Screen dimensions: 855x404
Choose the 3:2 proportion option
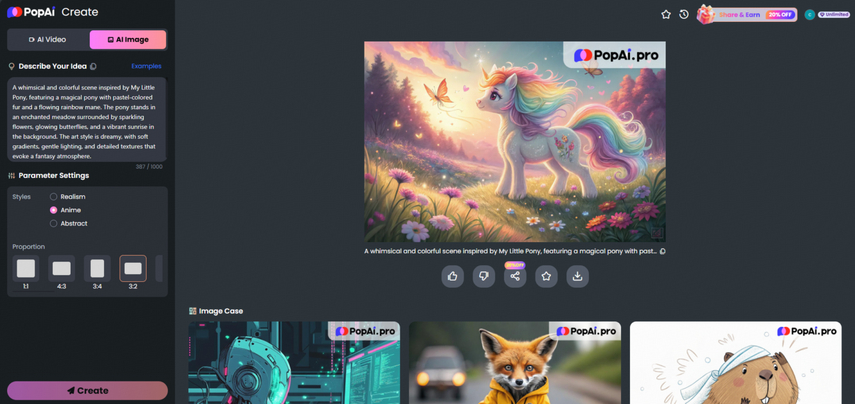[133, 269]
